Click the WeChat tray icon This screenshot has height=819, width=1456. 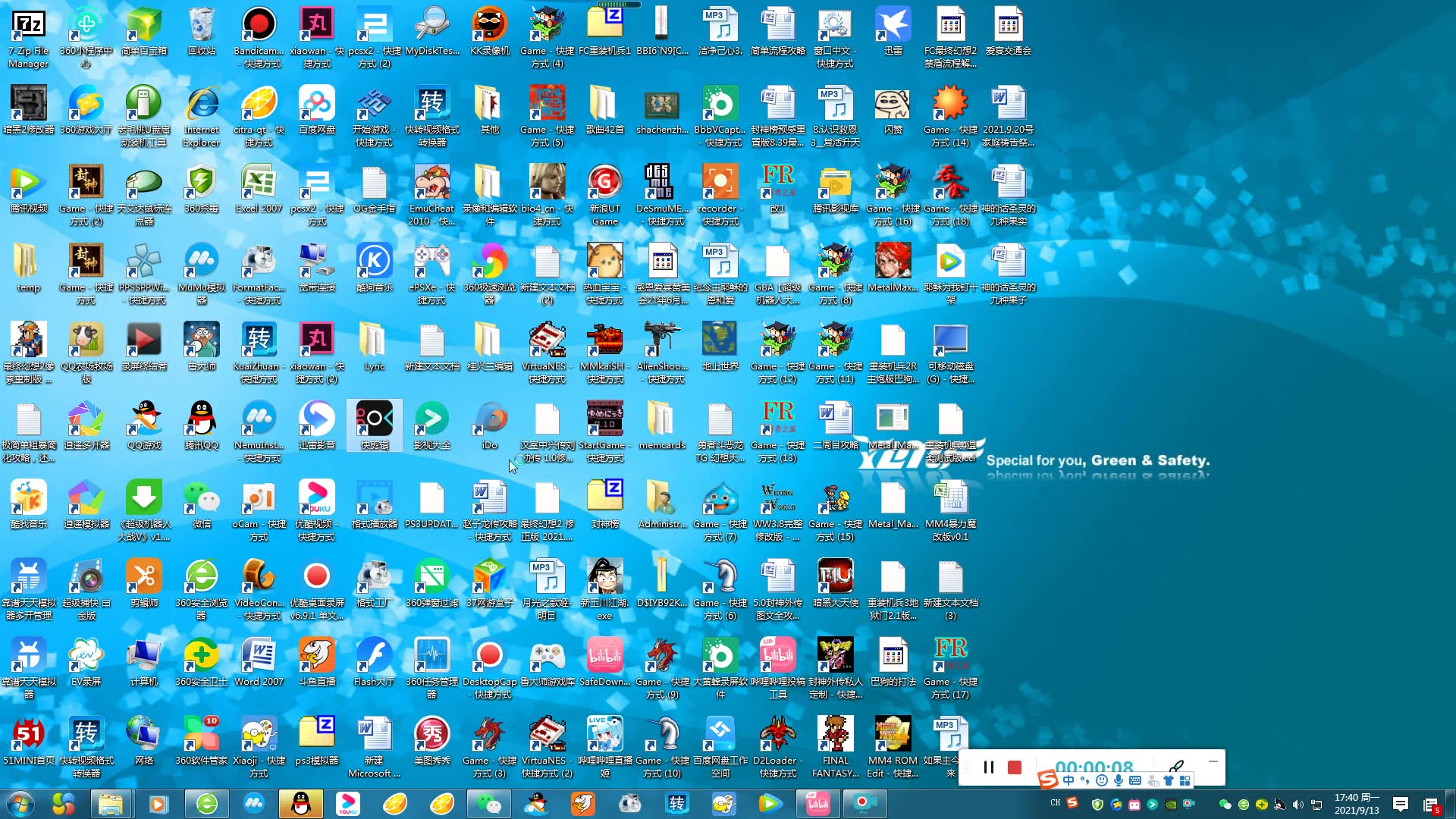[x=1225, y=805]
